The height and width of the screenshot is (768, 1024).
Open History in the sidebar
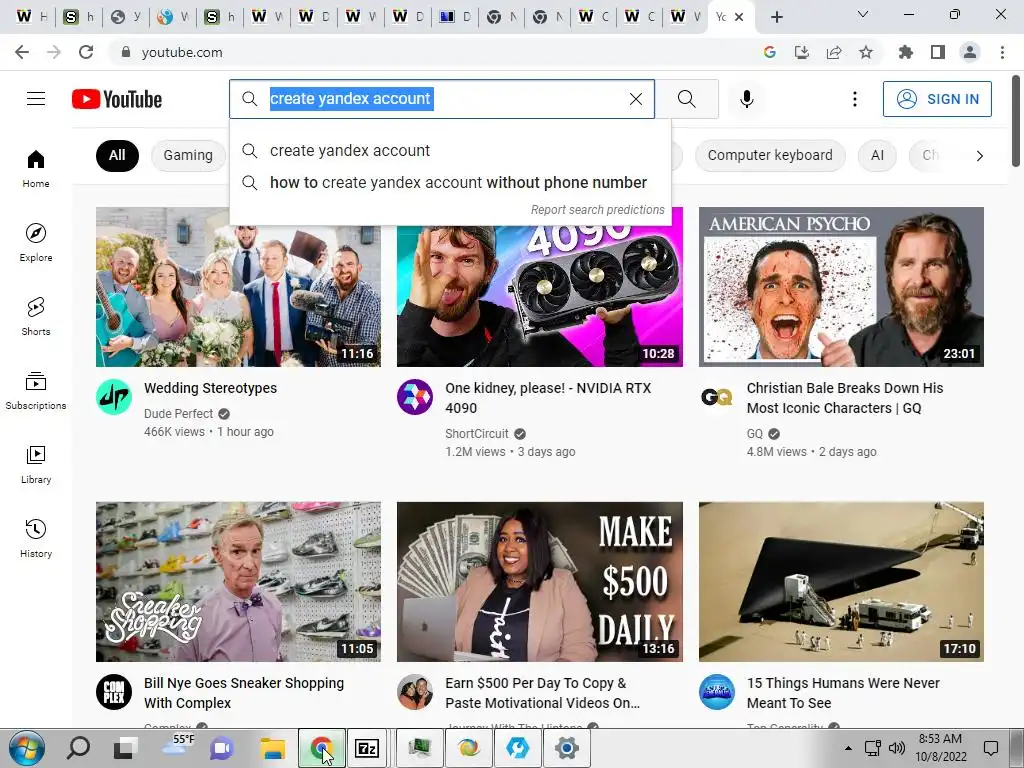(36, 538)
